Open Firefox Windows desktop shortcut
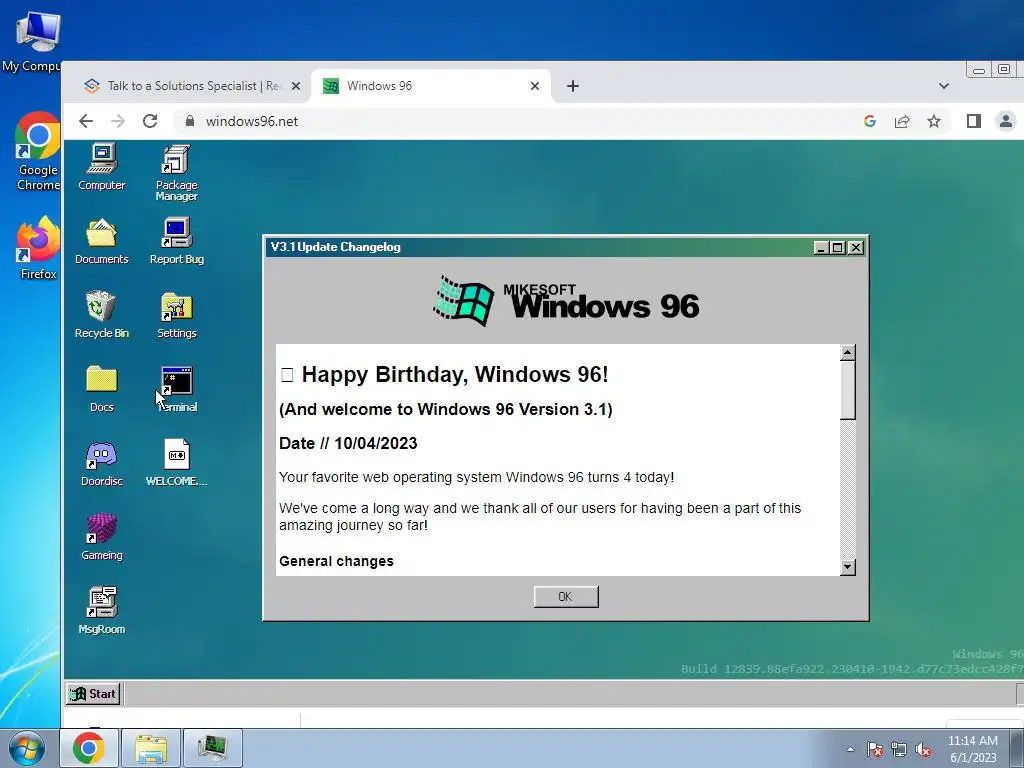The height and width of the screenshot is (768, 1024). tap(38, 248)
